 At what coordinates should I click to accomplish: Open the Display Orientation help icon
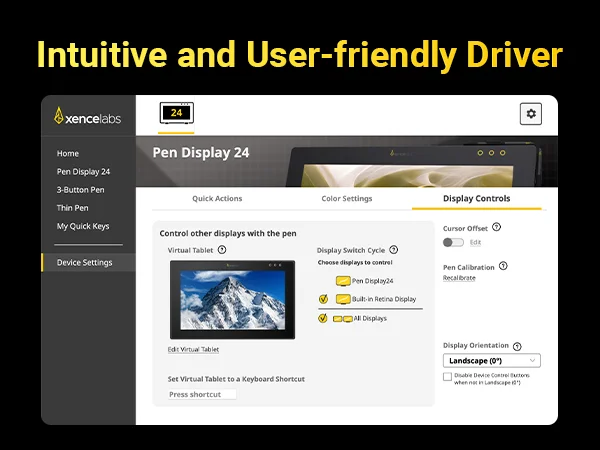point(517,346)
